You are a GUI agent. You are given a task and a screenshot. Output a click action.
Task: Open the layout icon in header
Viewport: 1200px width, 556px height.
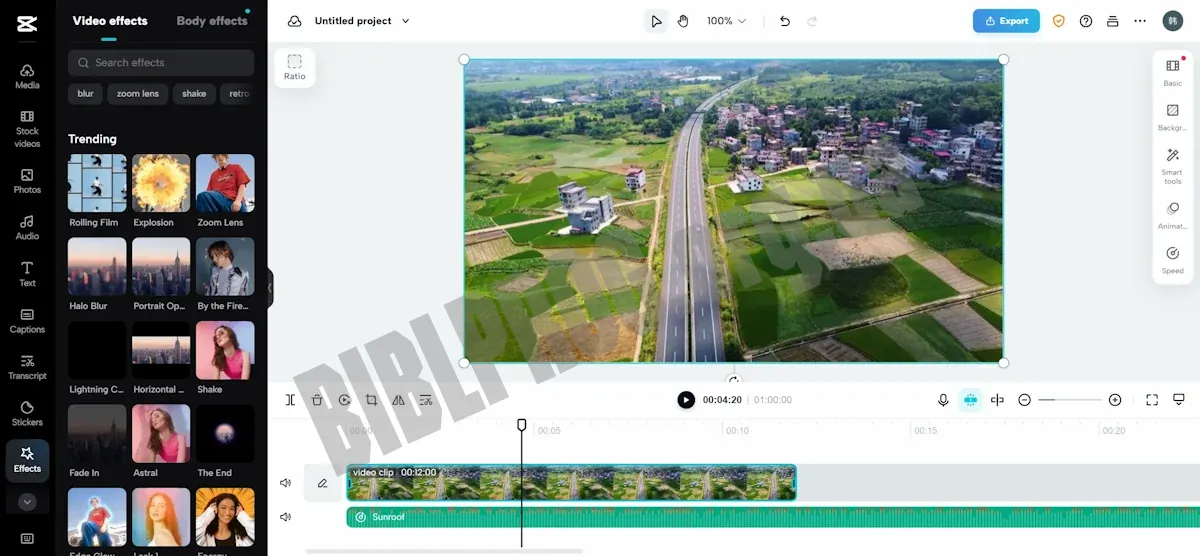coord(1113,21)
